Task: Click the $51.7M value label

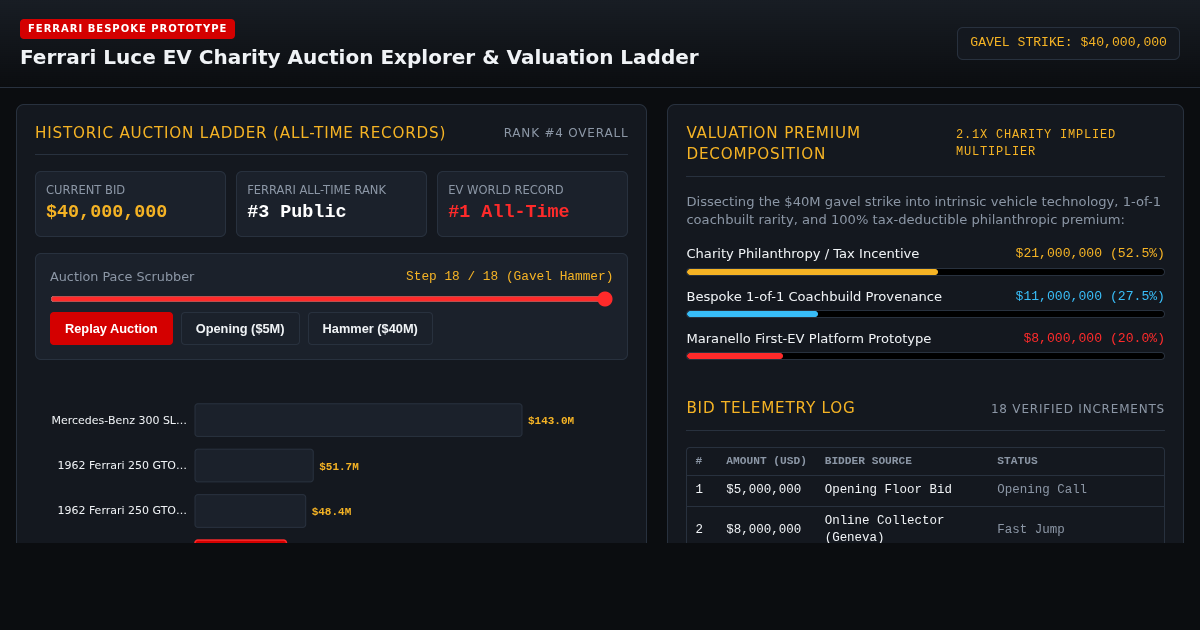Action: point(339,467)
